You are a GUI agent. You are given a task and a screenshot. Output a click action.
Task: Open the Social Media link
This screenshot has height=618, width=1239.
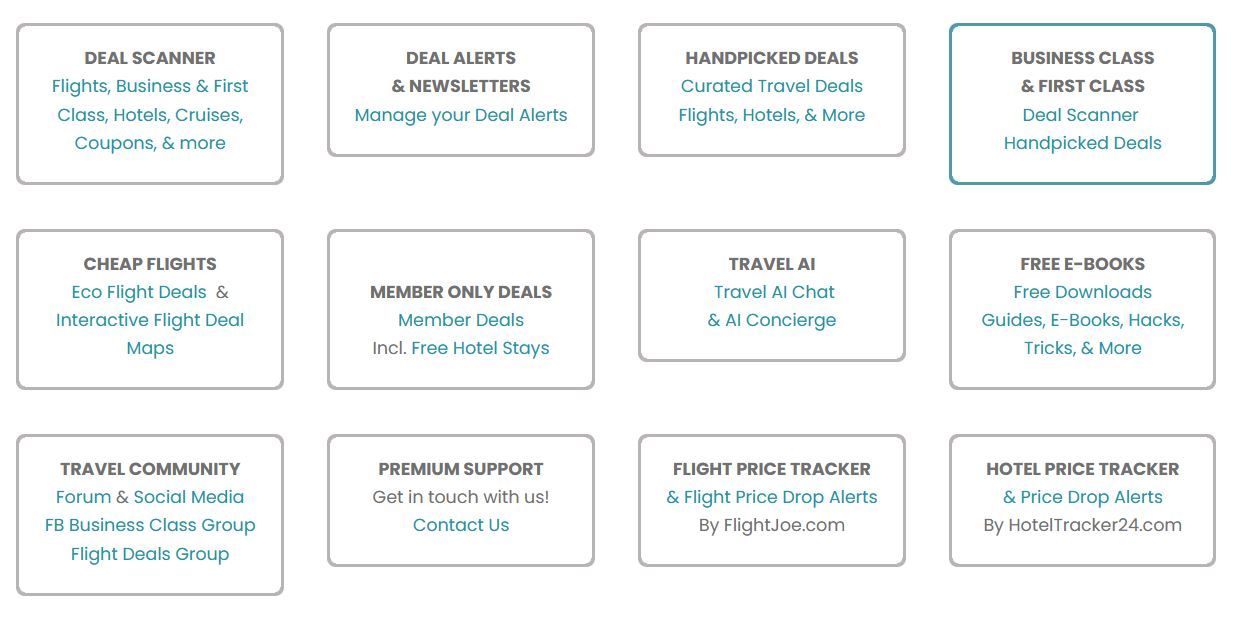[x=189, y=497]
